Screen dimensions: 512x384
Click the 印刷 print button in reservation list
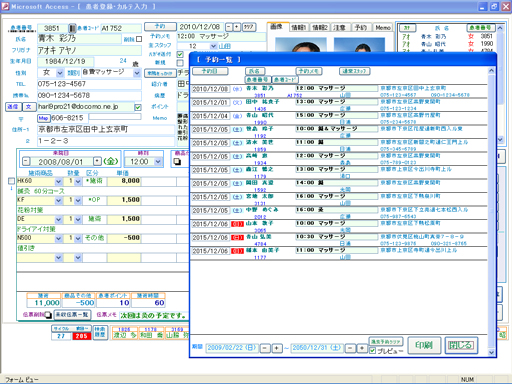424,345
